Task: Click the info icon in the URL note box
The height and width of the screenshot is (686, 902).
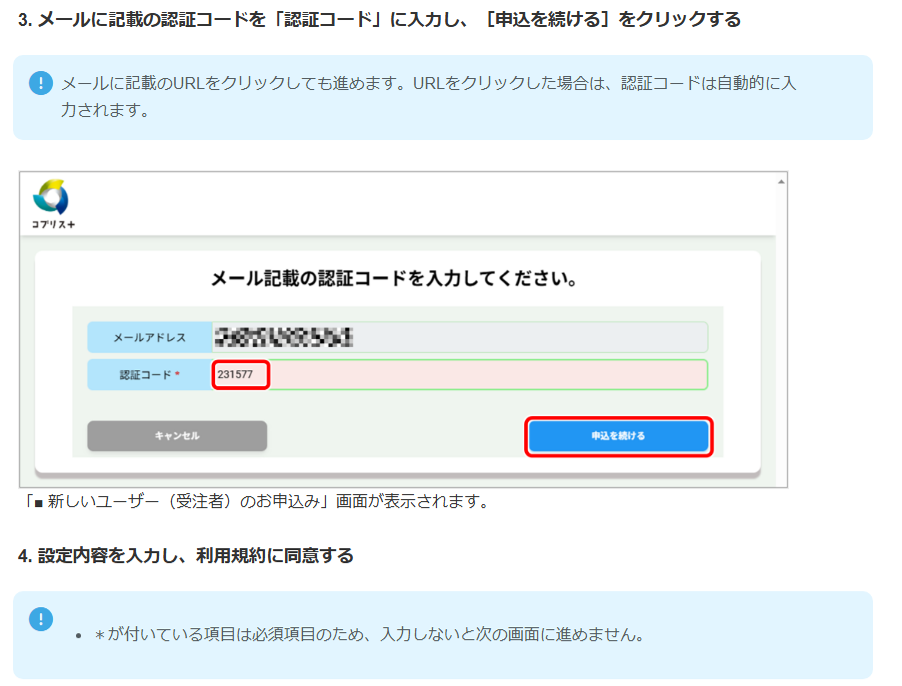Action: pos(41,83)
